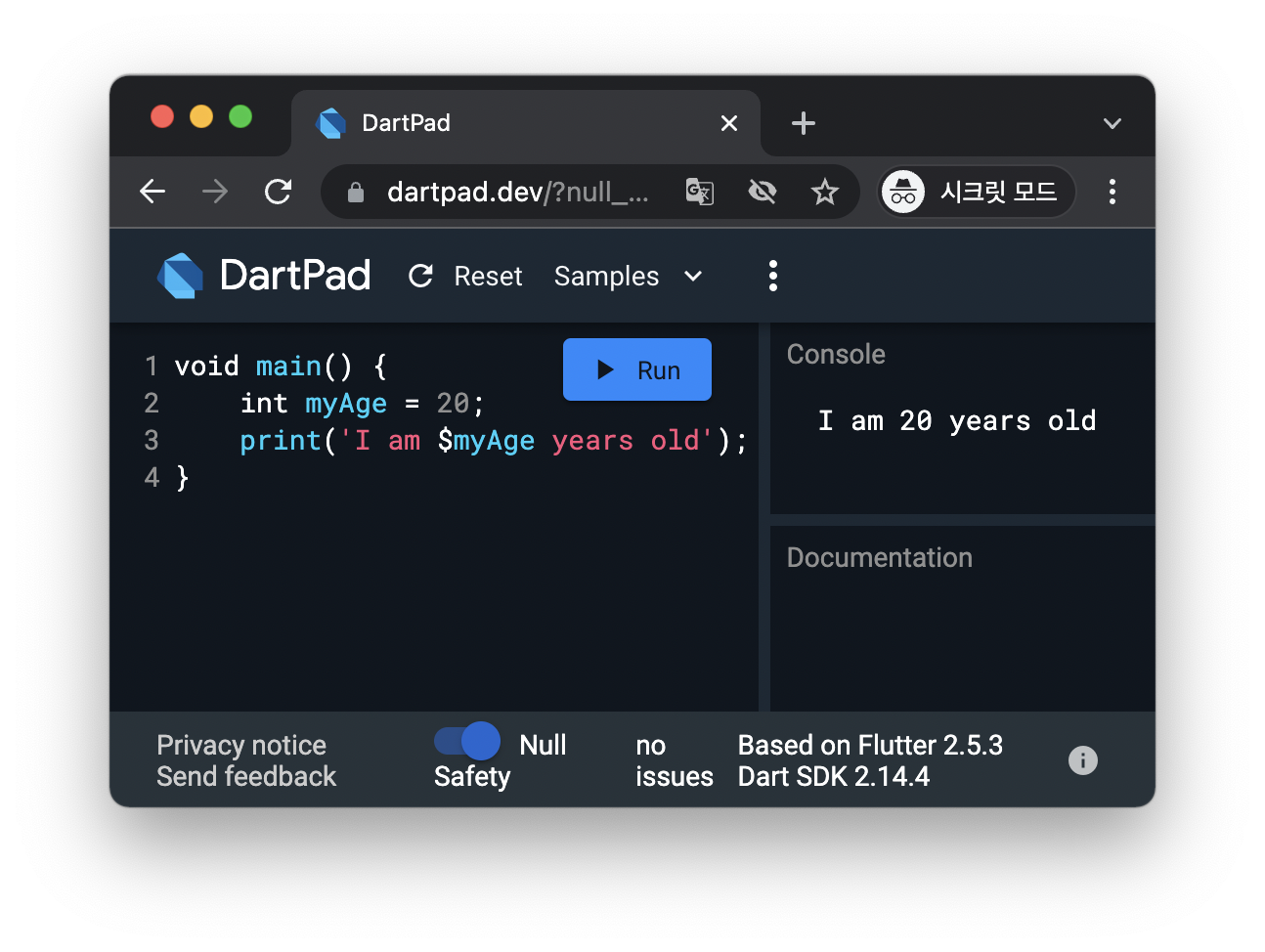Click the Send feedback link
This screenshot has height=952, width=1265.
(x=246, y=776)
